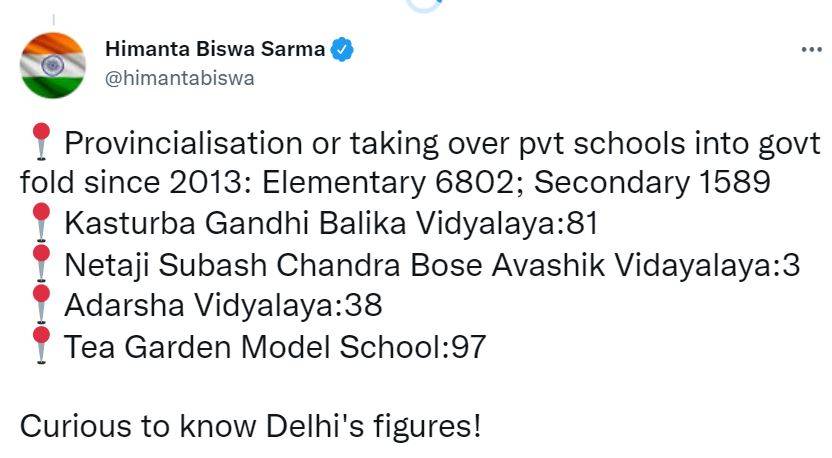Click 'Curious to know Delhi's figures!' text

250,426
